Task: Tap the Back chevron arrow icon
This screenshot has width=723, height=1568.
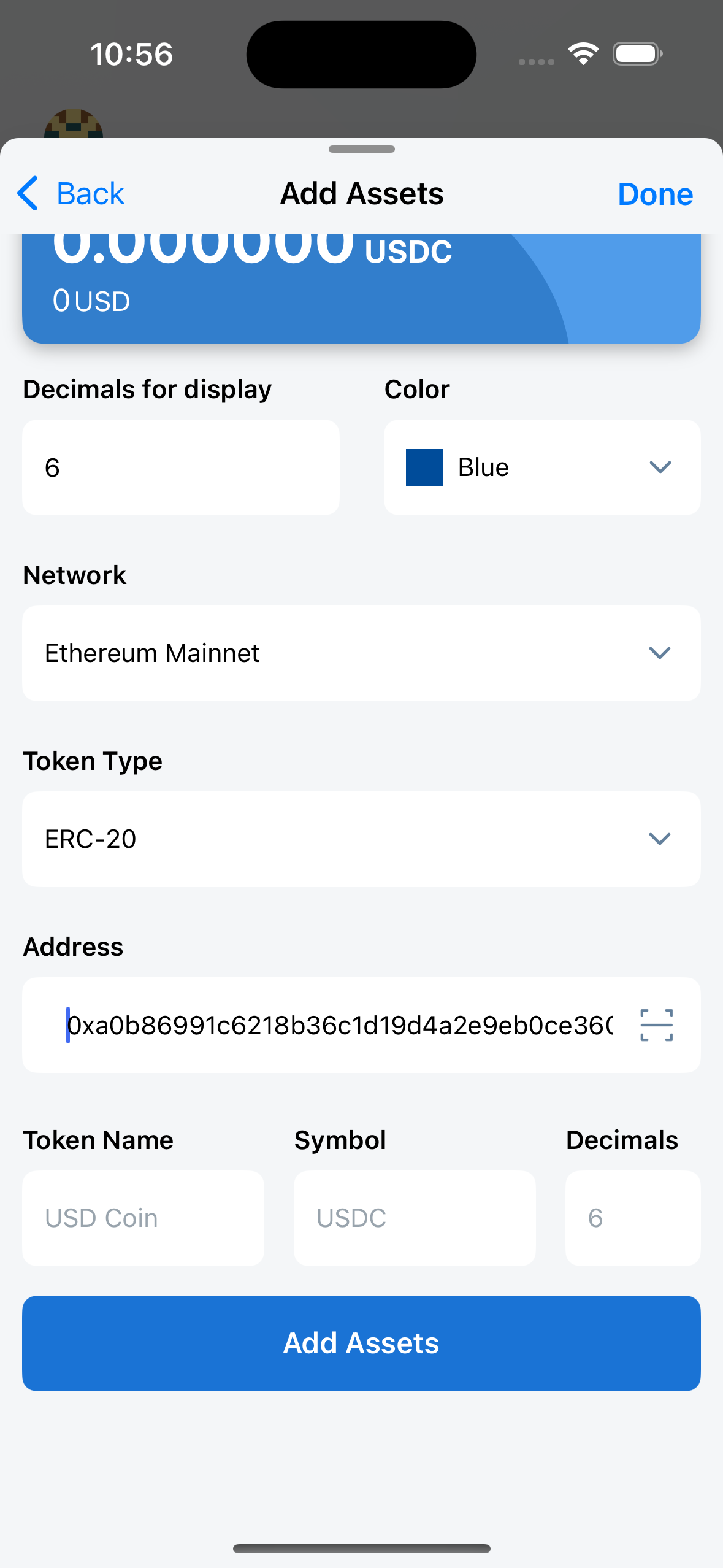Action: 28,194
